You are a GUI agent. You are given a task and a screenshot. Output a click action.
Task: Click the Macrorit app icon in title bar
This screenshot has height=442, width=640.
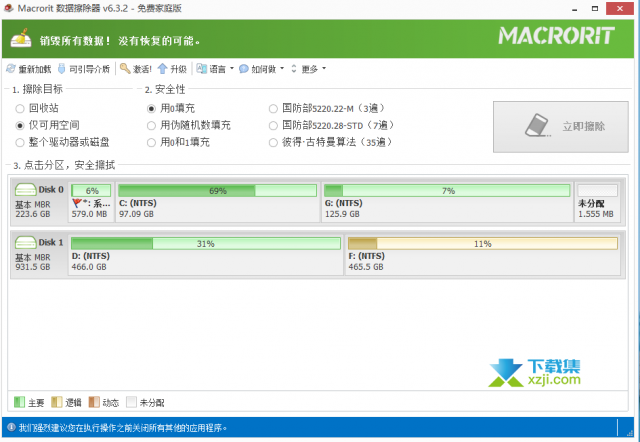pyautogui.click(x=9, y=8)
